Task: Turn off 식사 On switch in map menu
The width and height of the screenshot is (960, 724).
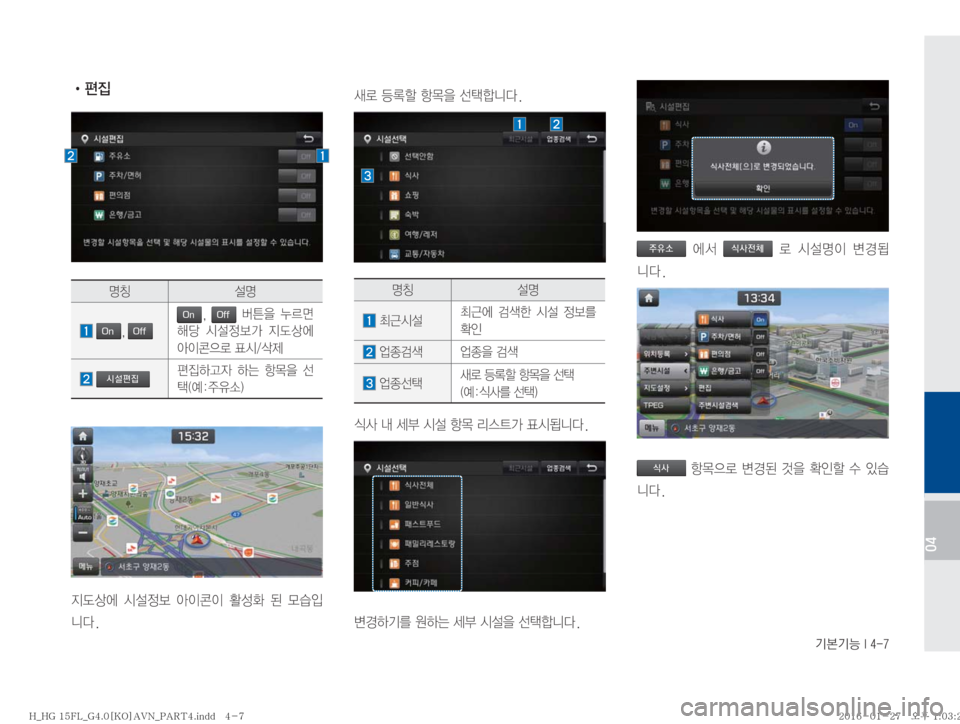Action: point(760,319)
